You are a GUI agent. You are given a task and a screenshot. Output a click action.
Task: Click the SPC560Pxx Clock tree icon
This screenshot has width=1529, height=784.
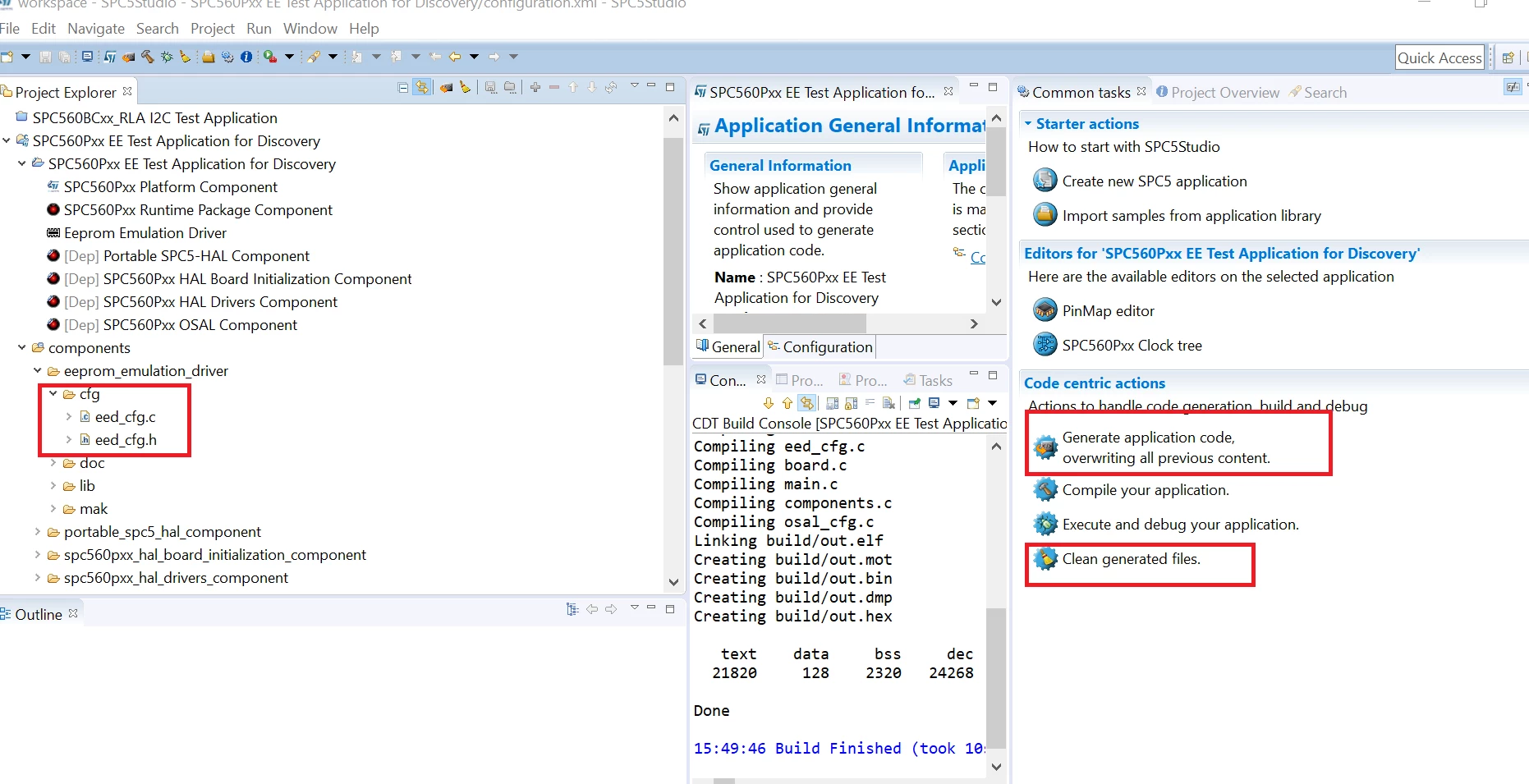coord(1045,345)
